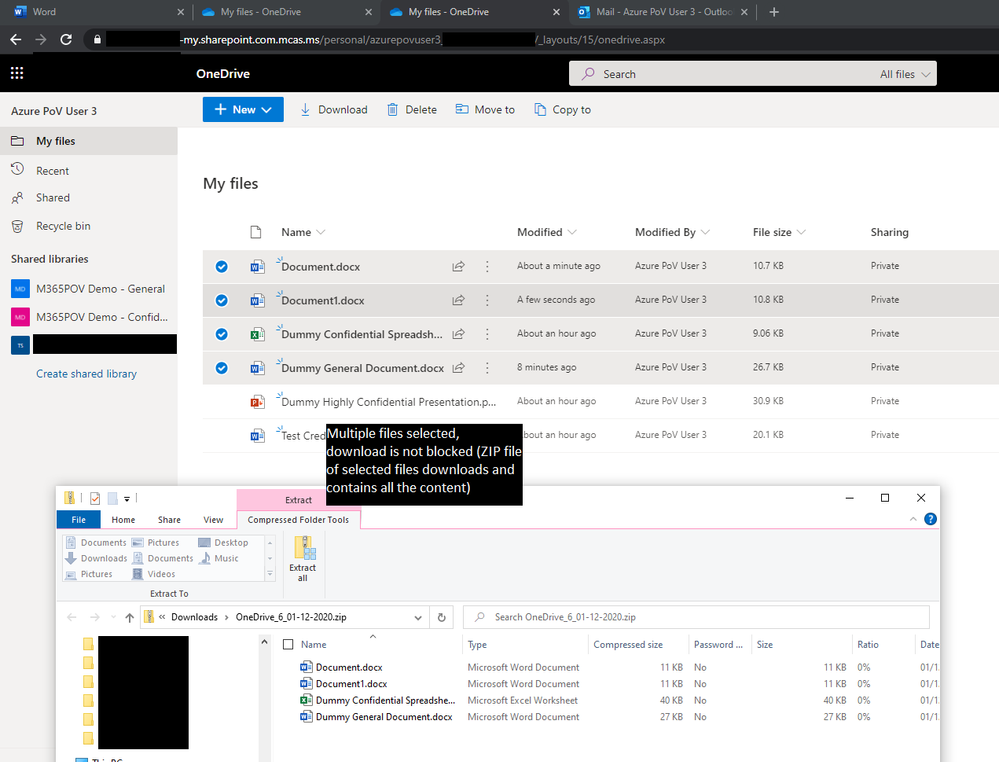Deselect Document1.docx checkmark
Screen dimensions: 999x762
[222, 300]
